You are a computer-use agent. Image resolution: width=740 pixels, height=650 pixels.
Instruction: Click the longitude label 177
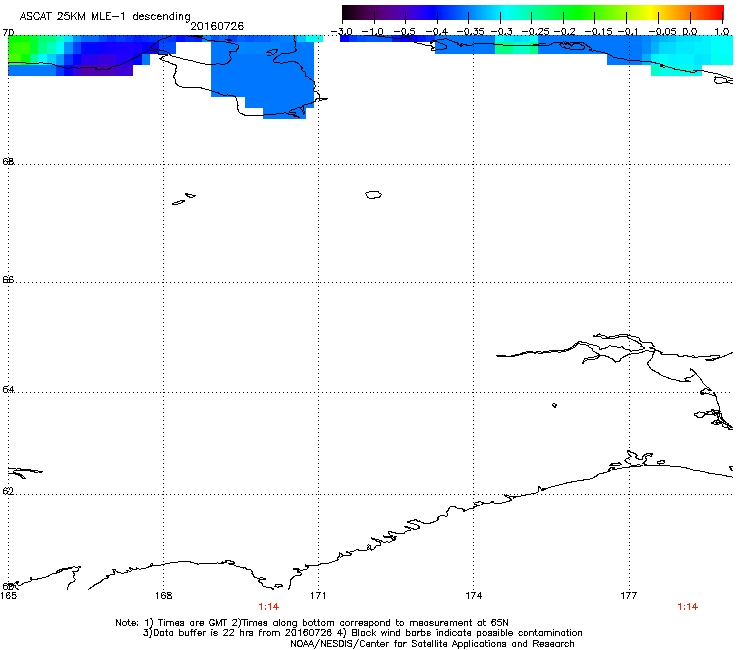click(629, 596)
